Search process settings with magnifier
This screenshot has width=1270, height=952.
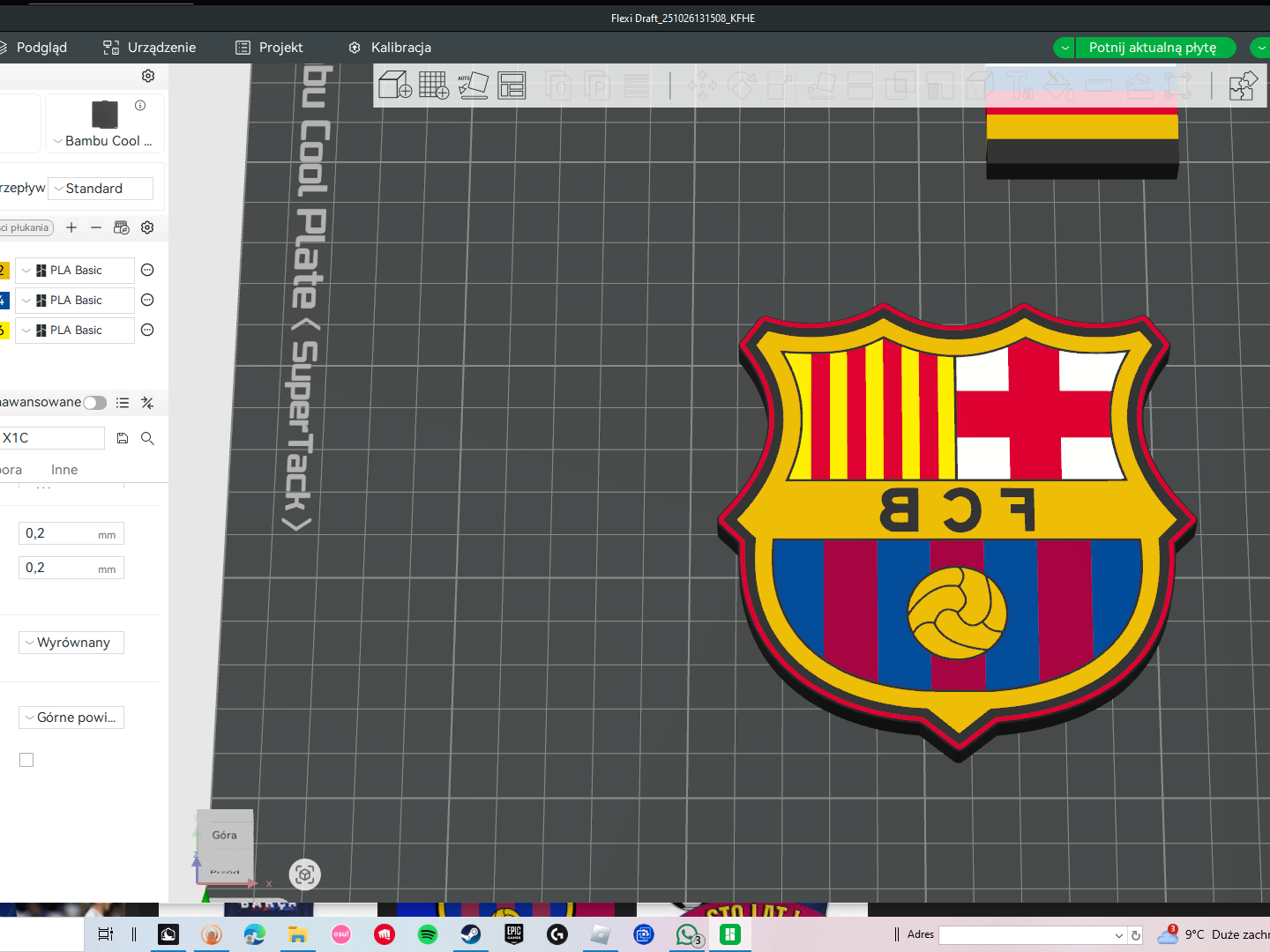click(147, 438)
